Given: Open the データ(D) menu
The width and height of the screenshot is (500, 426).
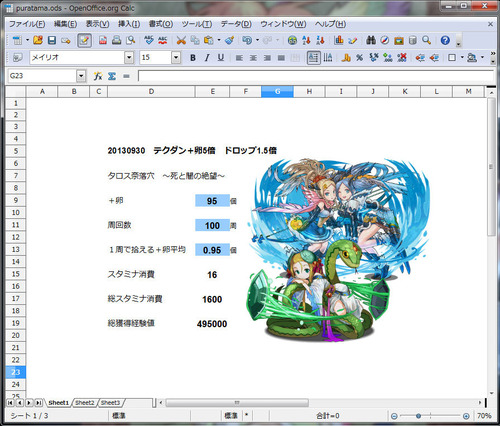Looking at the screenshot, I should click(236, 24).
